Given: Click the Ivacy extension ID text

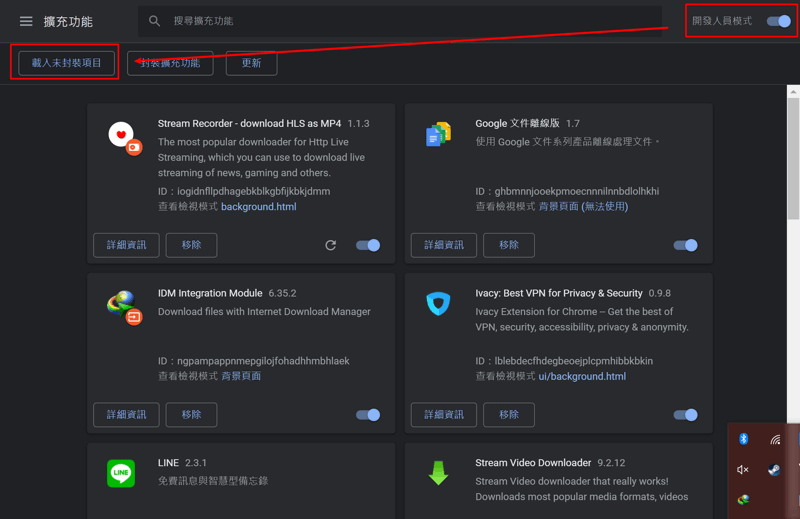Looking at the screenshot, I should click(x=564, y=361).
